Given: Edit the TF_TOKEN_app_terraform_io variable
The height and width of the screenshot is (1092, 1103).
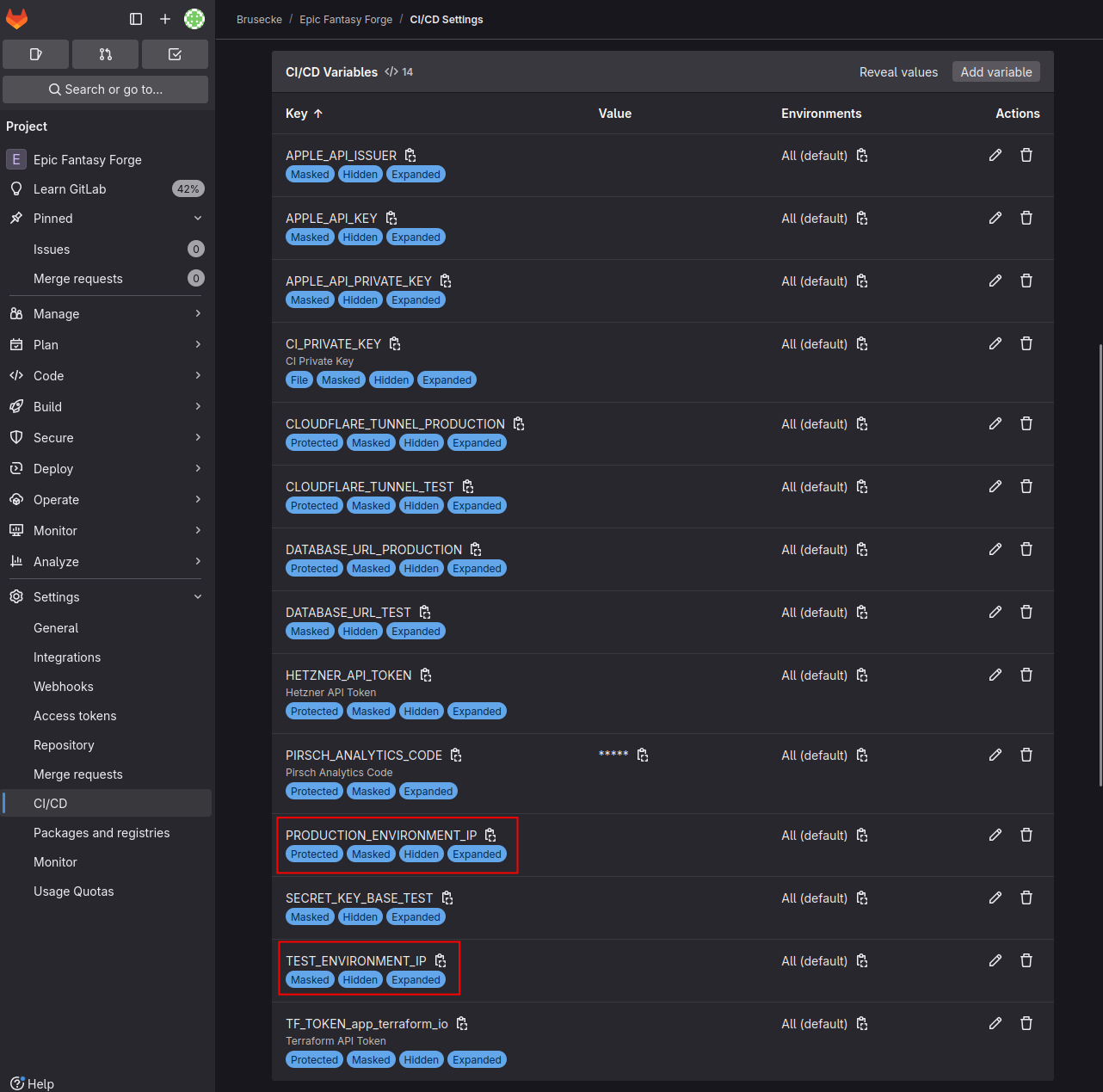Looking at the screenshot, I should pos(995,1024).
